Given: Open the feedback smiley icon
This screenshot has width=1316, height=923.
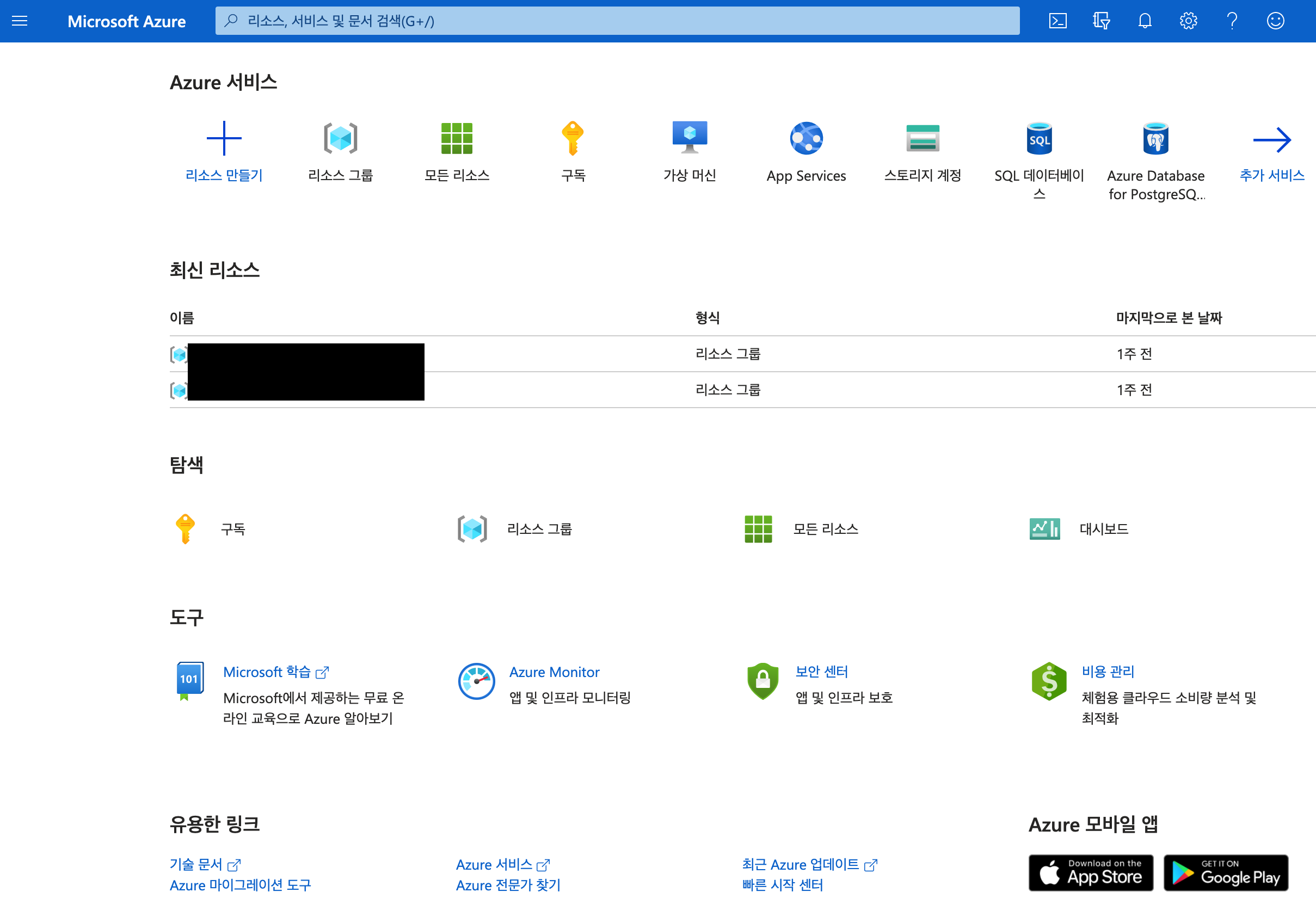Looking at the screenshot, I should coord(1275,21).
